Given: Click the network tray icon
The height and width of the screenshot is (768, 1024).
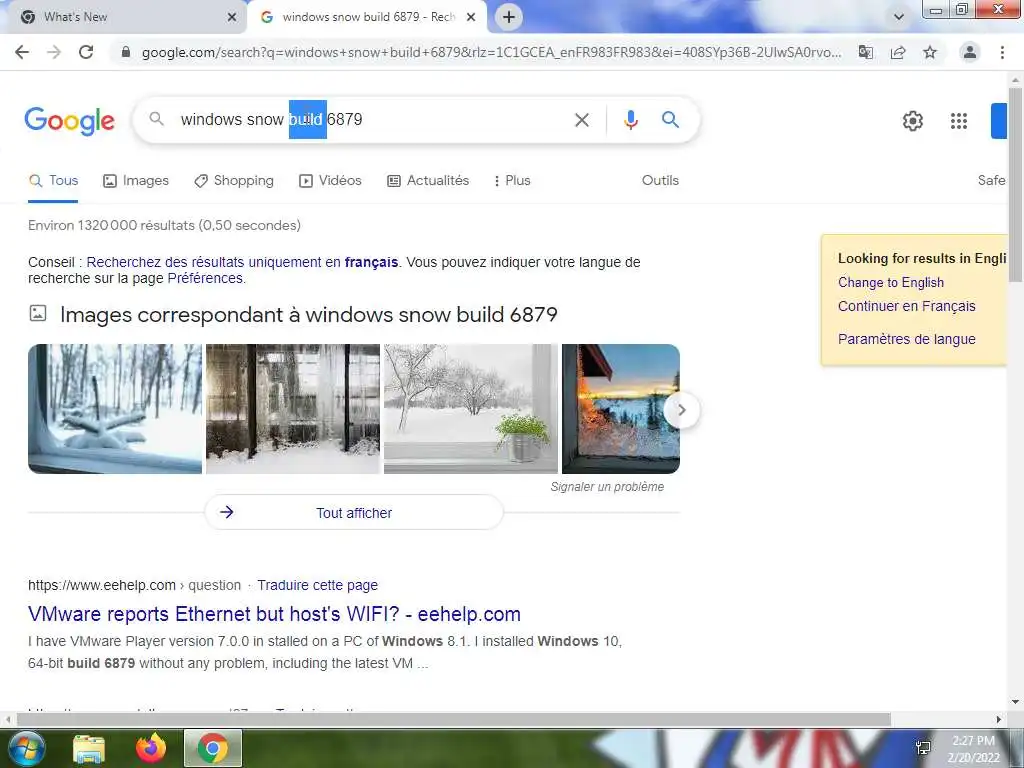Looking at the screenshot, I should (923, 749).
